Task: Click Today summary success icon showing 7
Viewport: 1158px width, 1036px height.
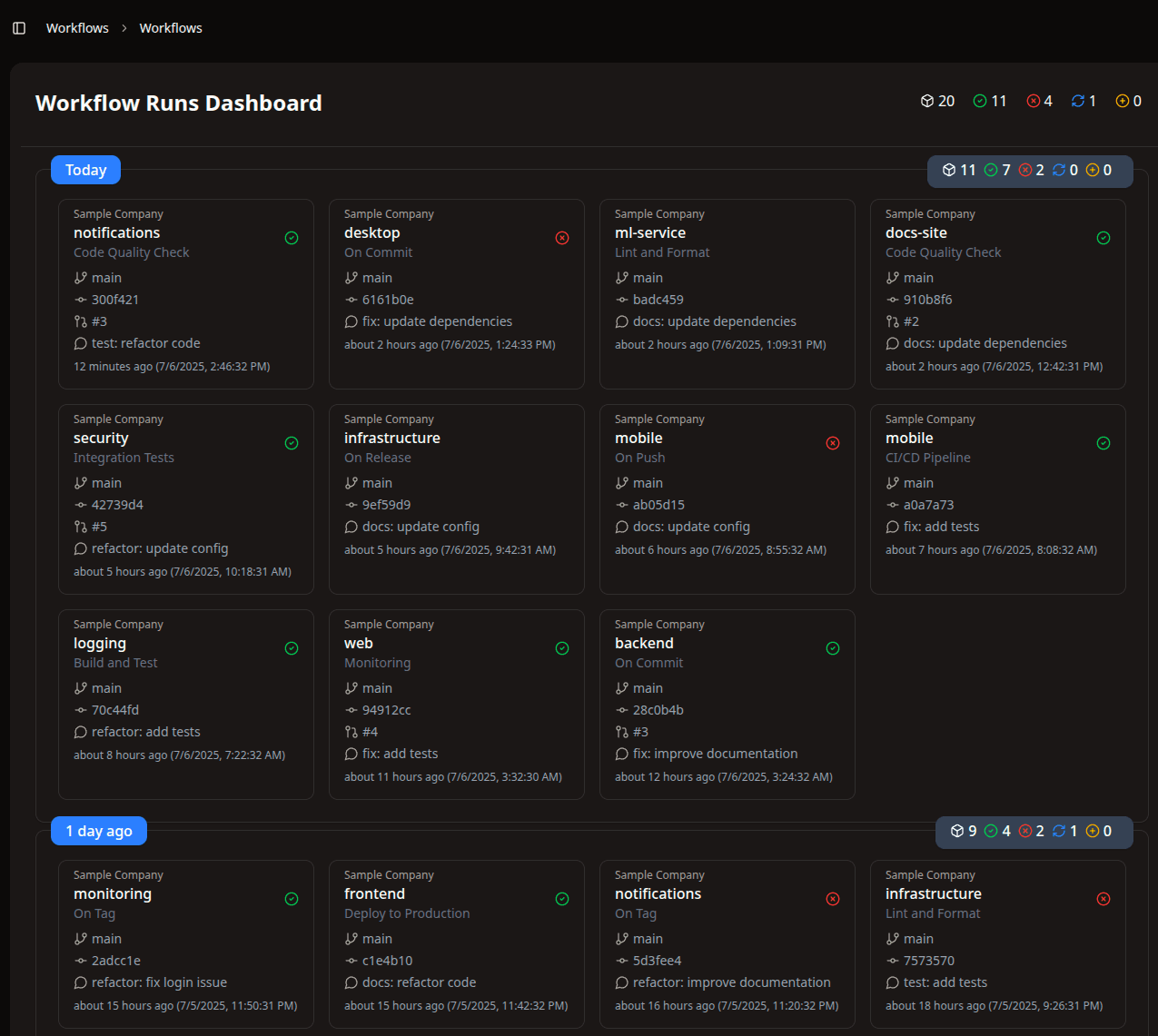Action: click(x=991, y=170)
